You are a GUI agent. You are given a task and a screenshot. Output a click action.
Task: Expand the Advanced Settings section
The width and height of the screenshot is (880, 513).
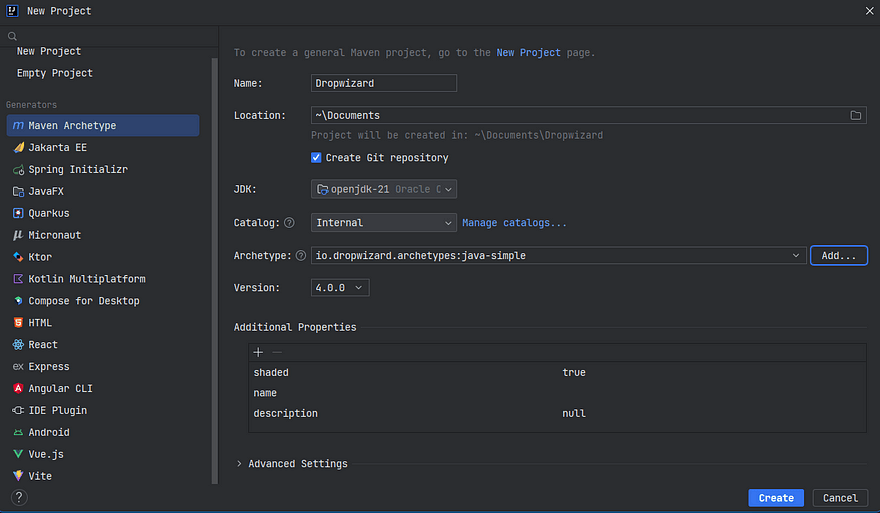(240, 464)
